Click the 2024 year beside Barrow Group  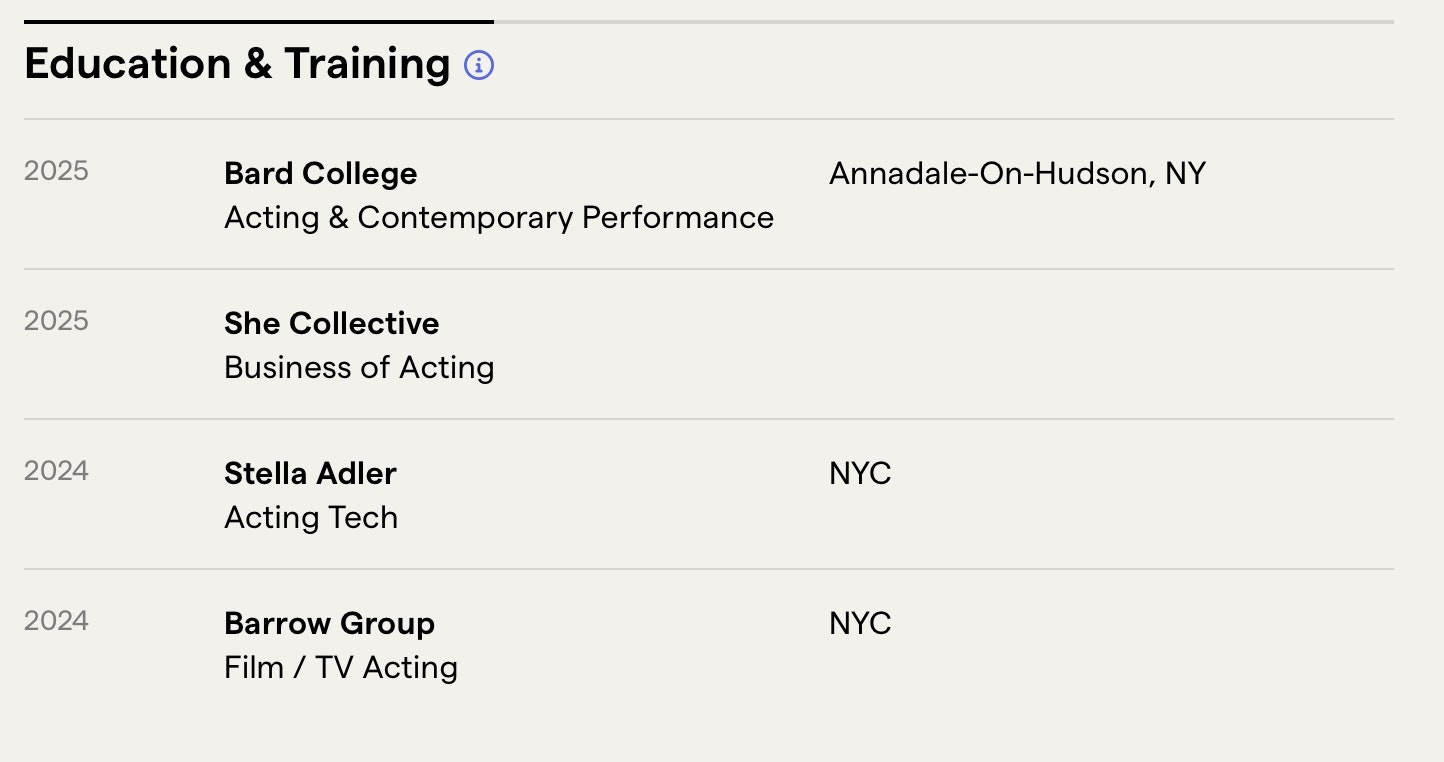point(56,621)
